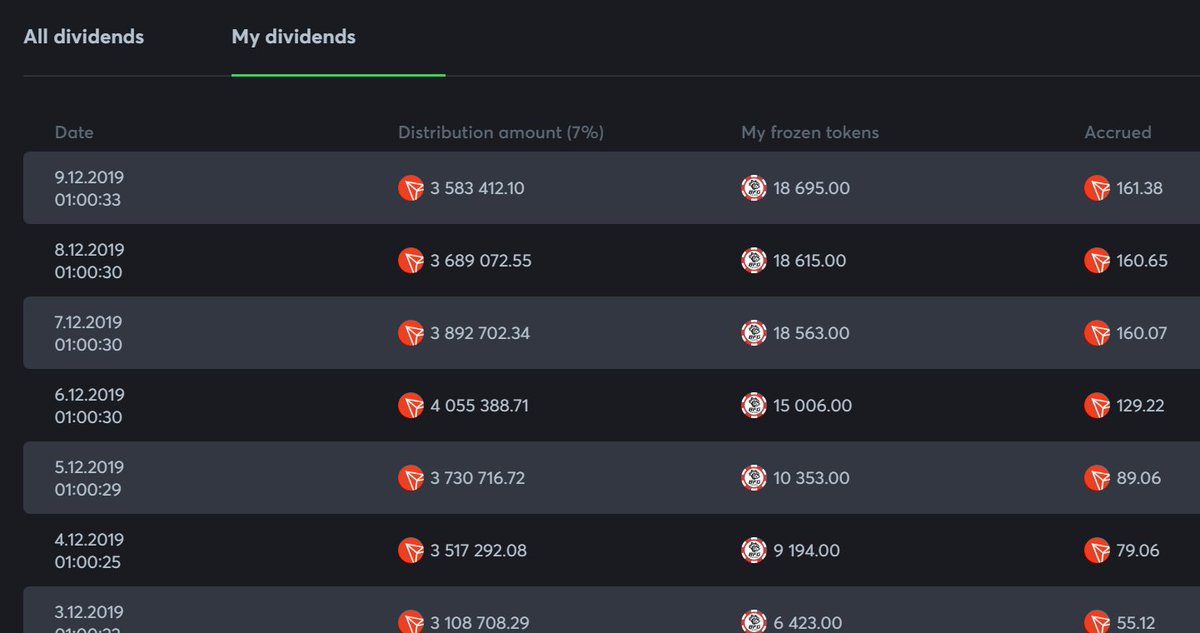Click the 4 055 388.71 distribution amount

(479, 405)
